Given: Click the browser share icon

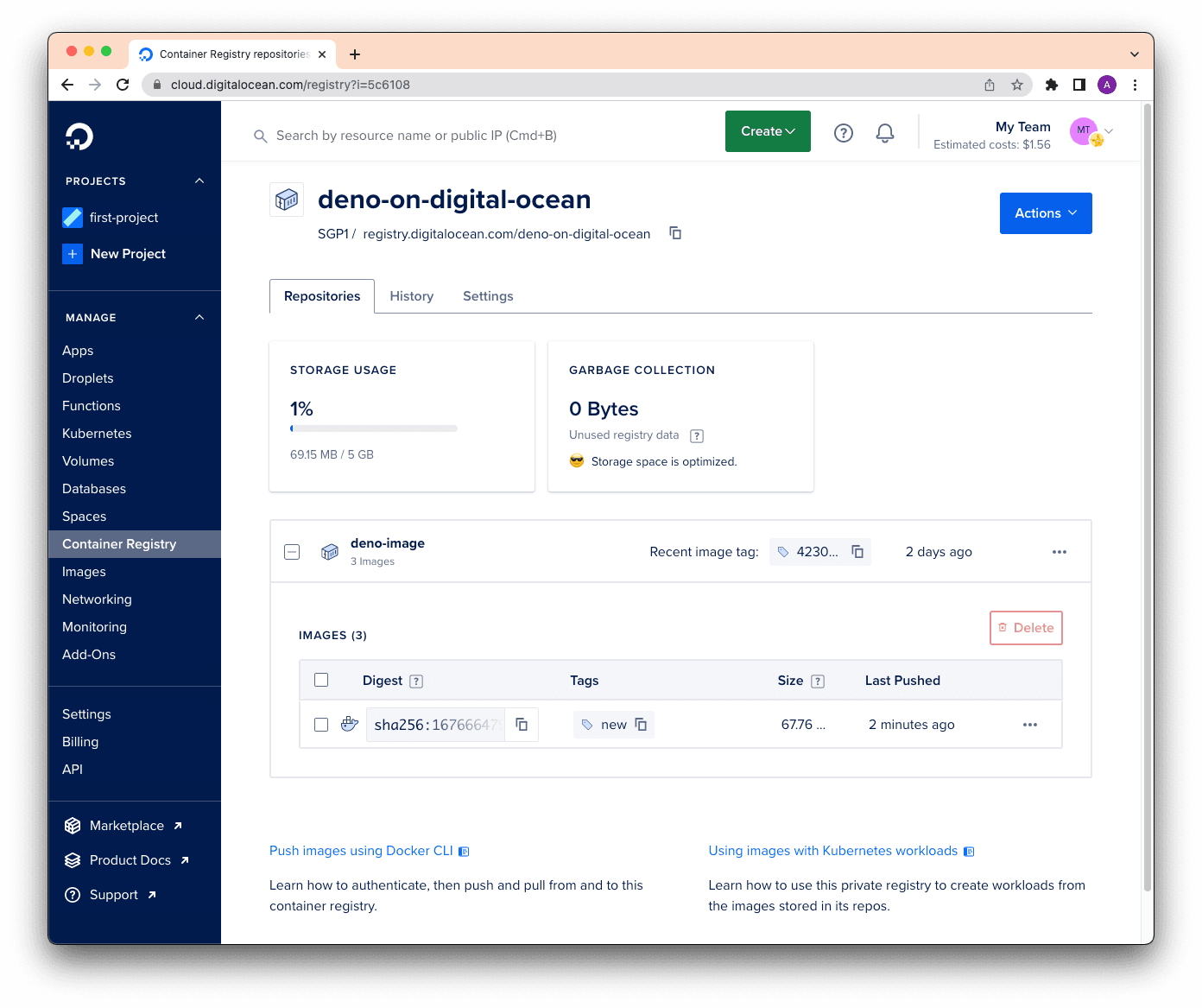Looking at the screenshot, I should pyautogui.click(x=990, y=85).
